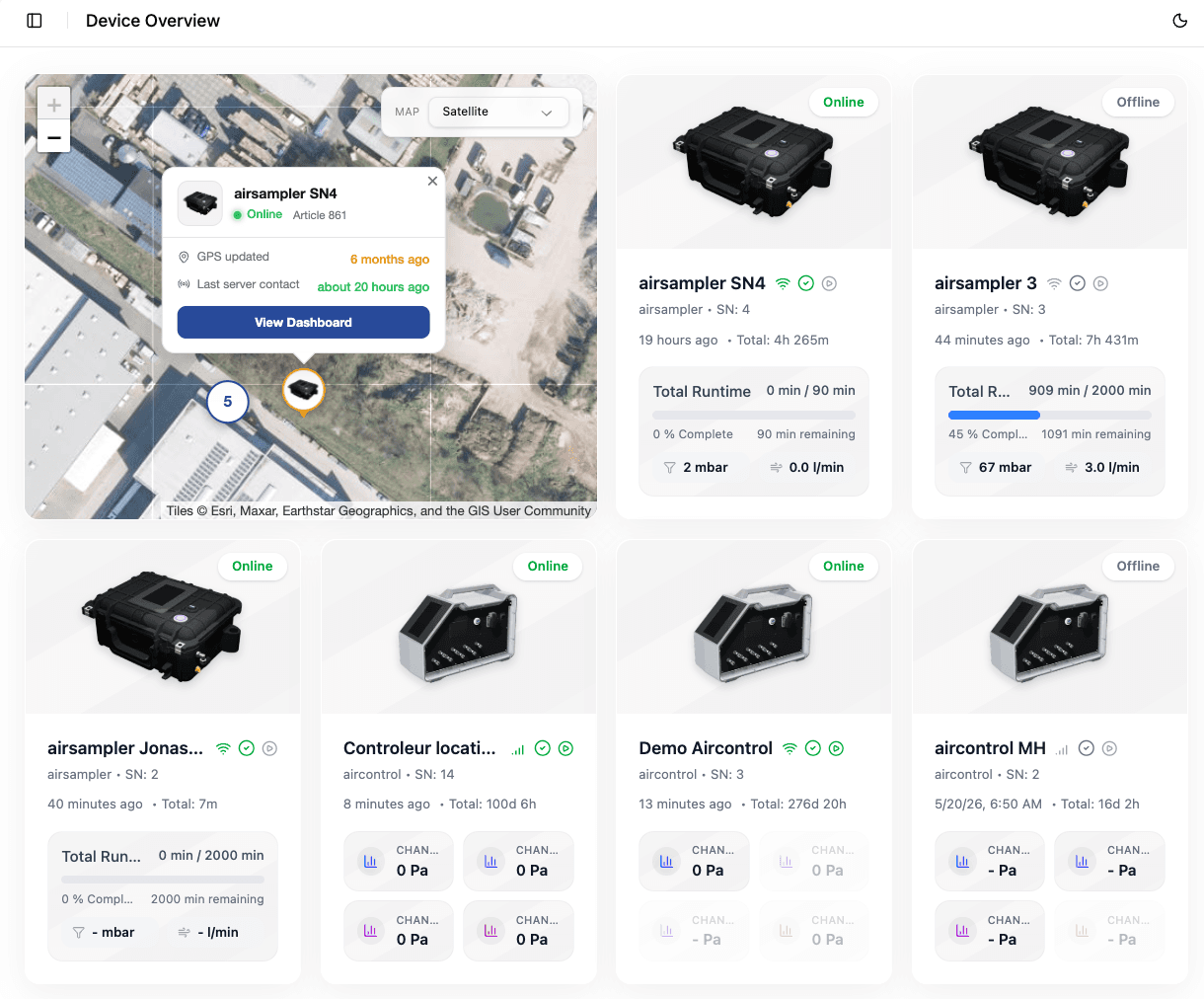
Task: Click Controleur locati card device image
Action: coord(459,633)
